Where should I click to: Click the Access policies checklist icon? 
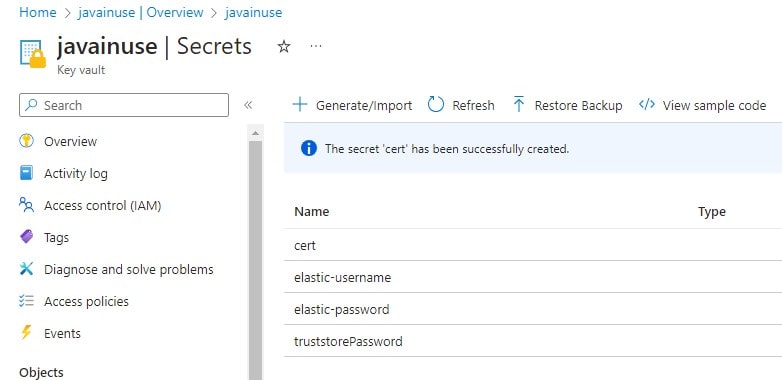(x=26, y=301)
